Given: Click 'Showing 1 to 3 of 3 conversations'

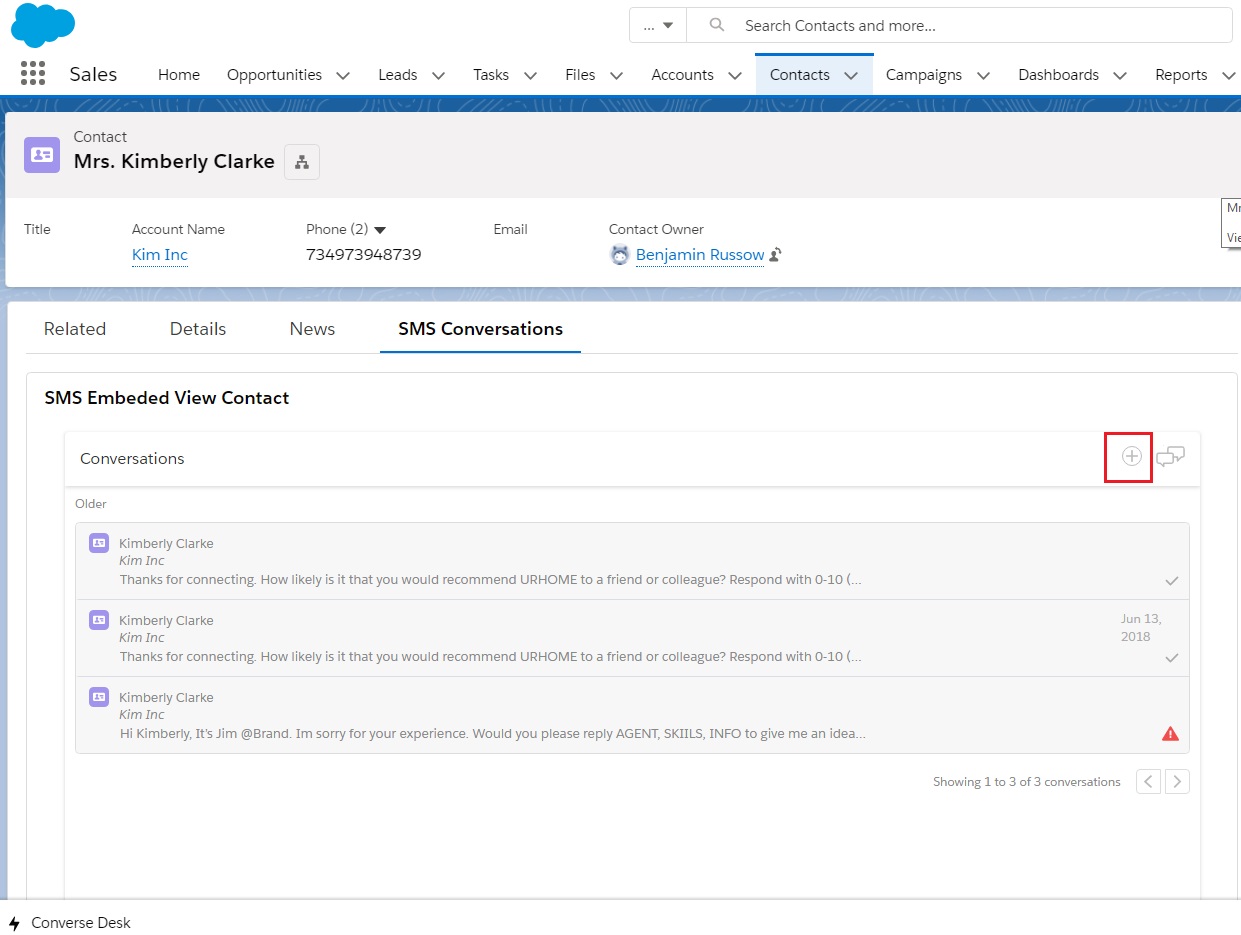Looking at the screenshot, I should pos(1027,782).
